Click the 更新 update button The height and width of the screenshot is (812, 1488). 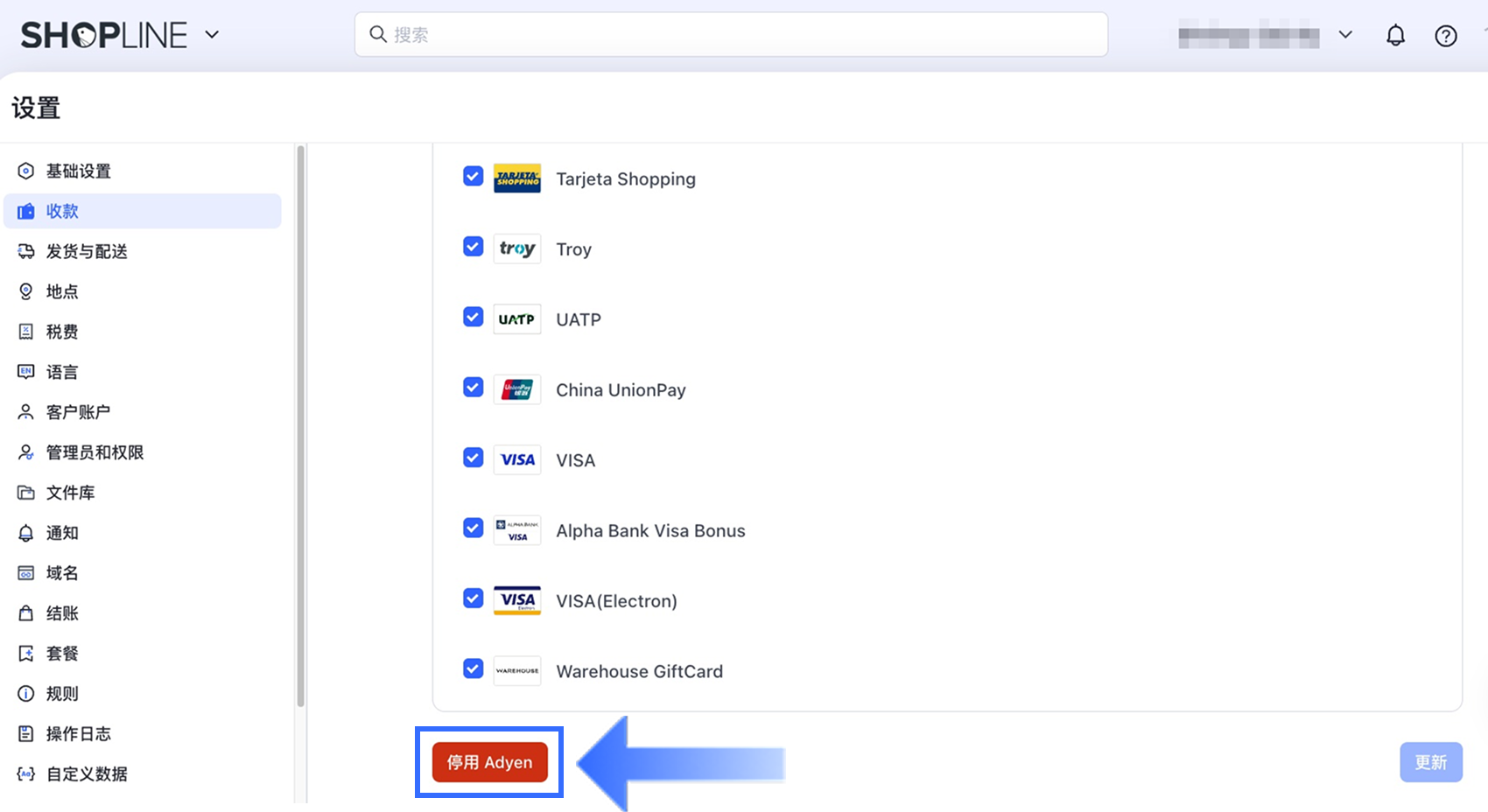[1431, 762]
